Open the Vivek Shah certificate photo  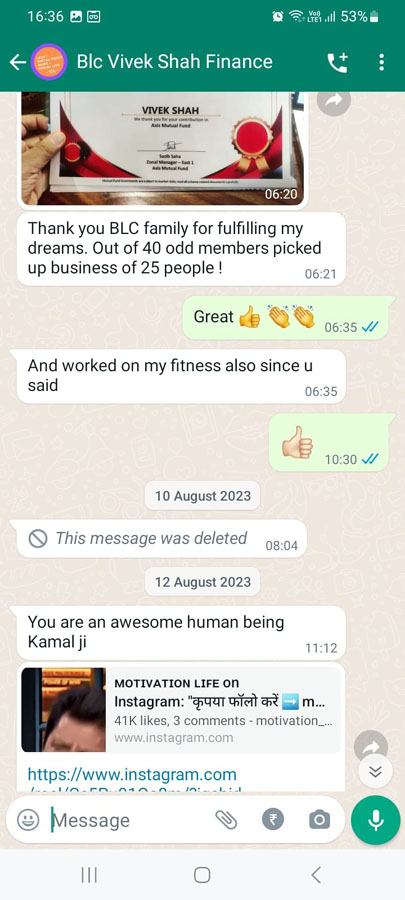click(x=162, y=148)
